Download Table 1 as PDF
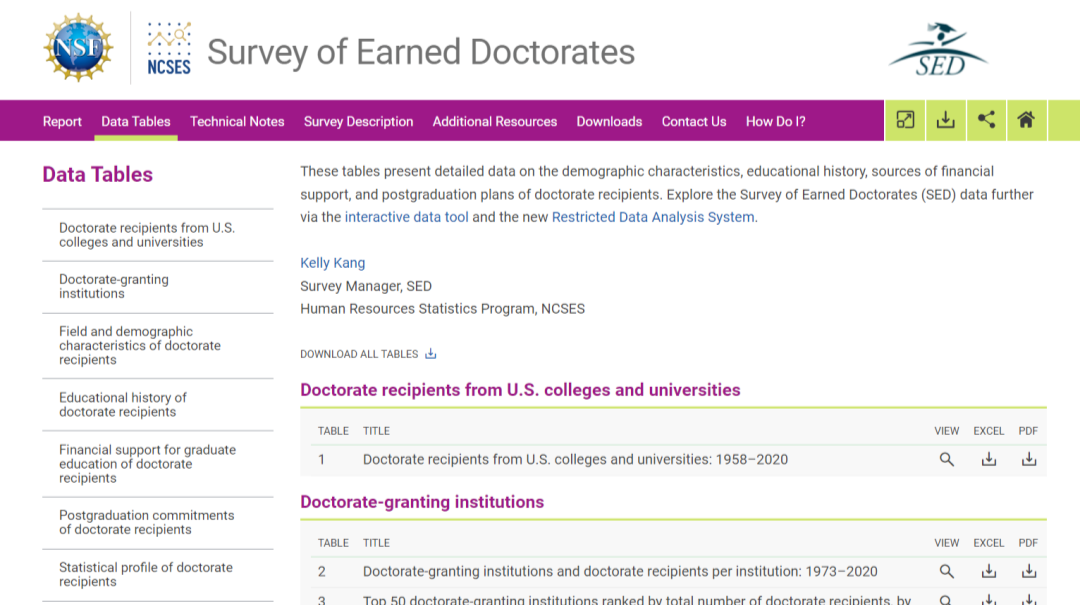This screenshot has width=1080, height=605. [x=1028, y=460]
